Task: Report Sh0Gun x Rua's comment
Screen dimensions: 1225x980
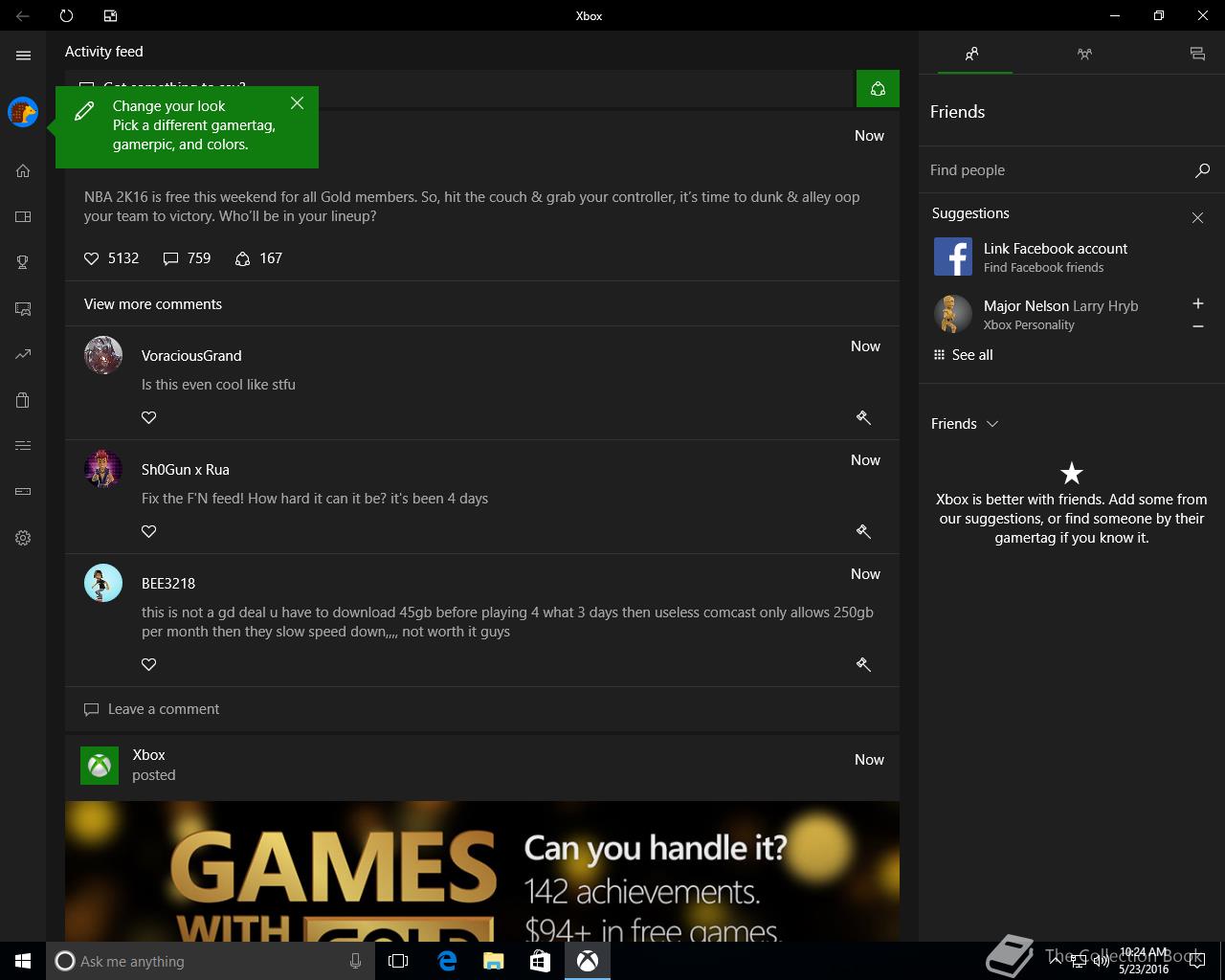Action: tap(863, 531)
